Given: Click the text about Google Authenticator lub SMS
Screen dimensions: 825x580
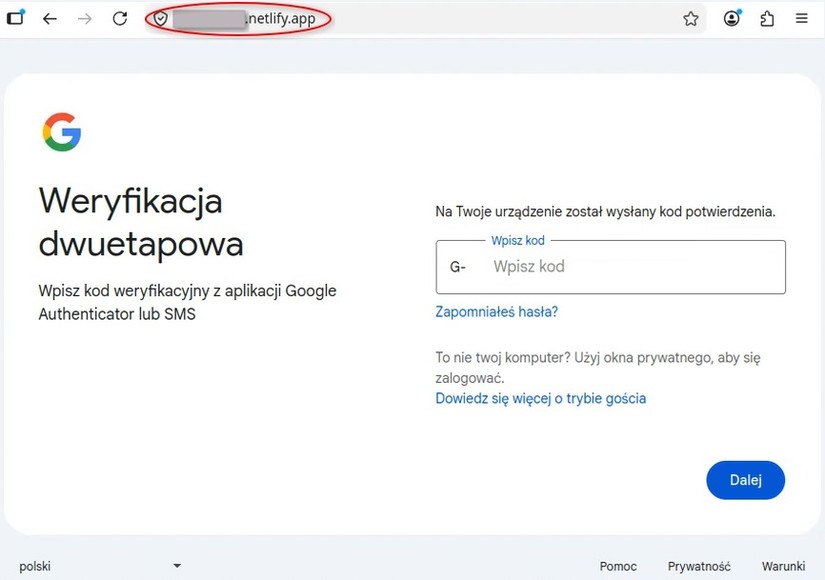Looking at the screenshot, I should click(x=187, y=302).
